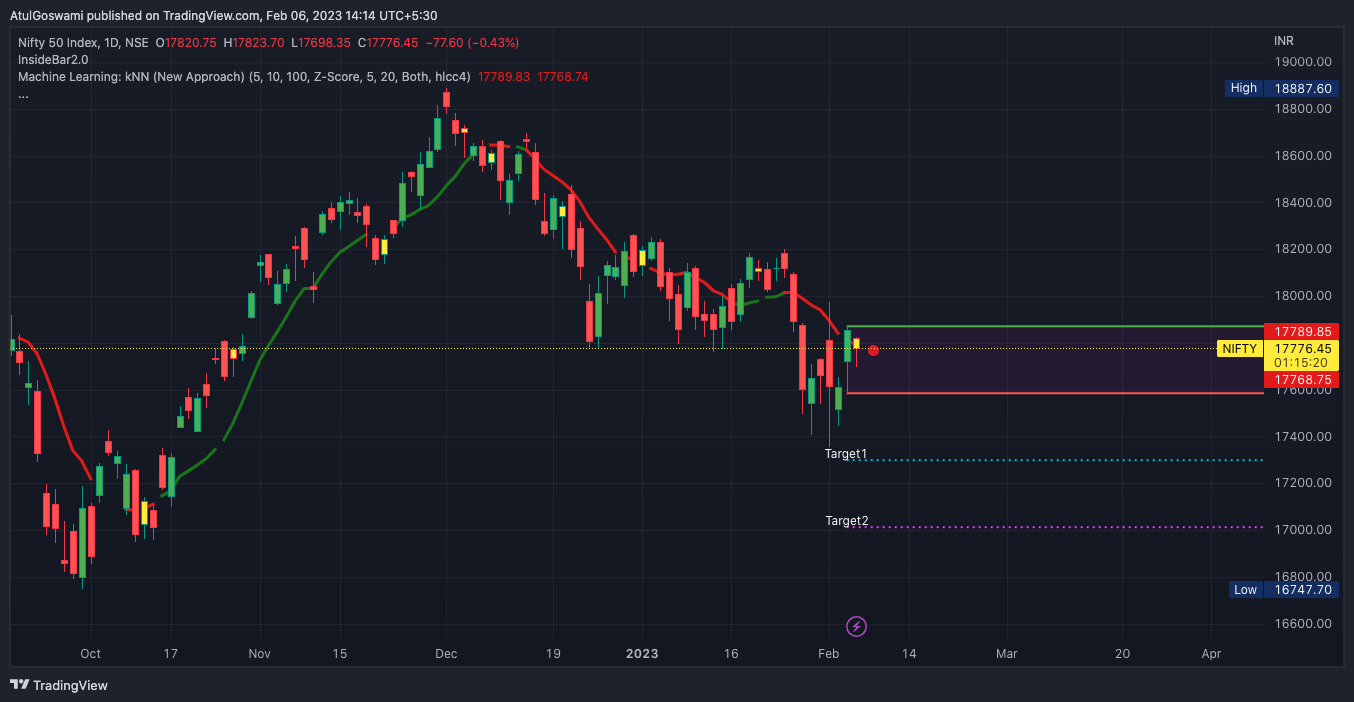Click the open value O17820.75
The width and height of the screenshot is (1354, 702).
click(x=185, y=43)
